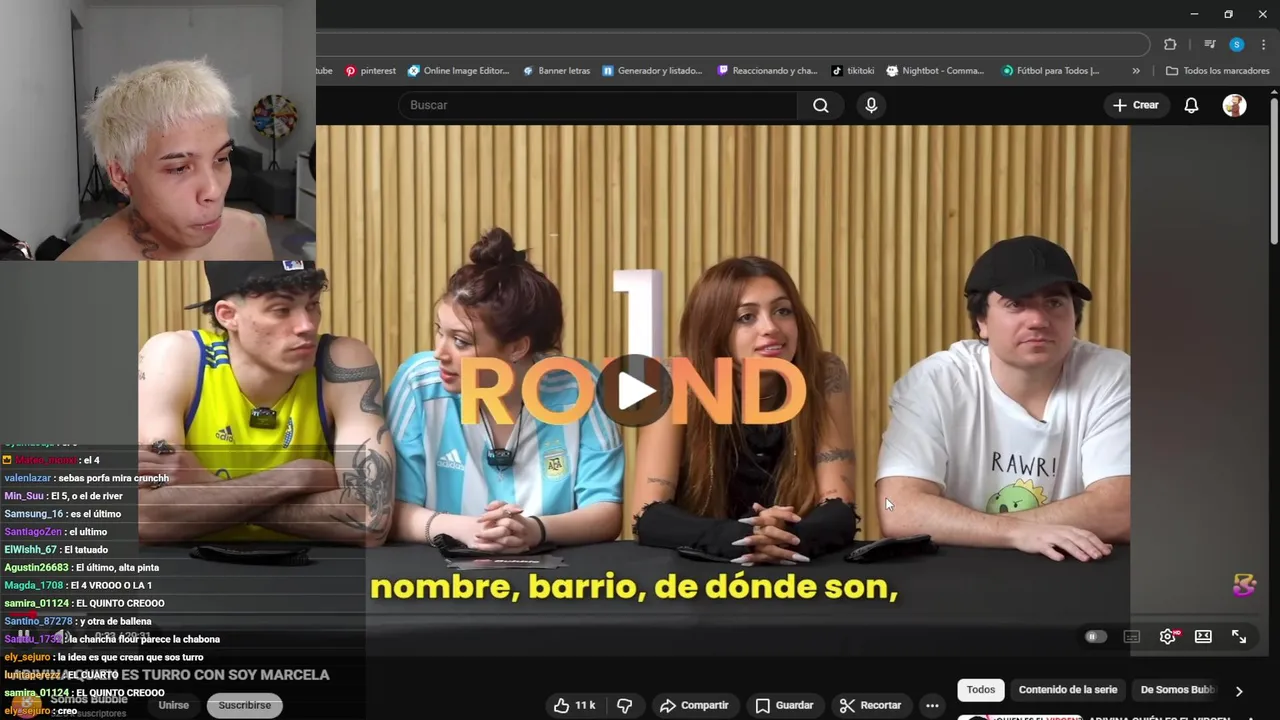
Task: Click chat message 'sebas porfa mira crunchh'
Action: (x=113, y=478)
